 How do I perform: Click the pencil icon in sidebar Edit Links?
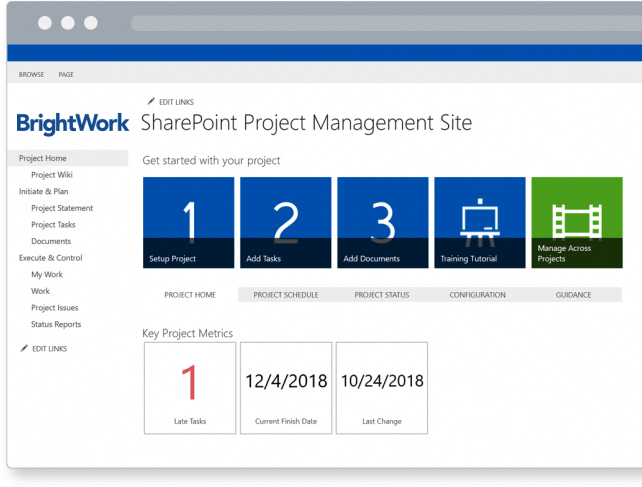[24, 348]
